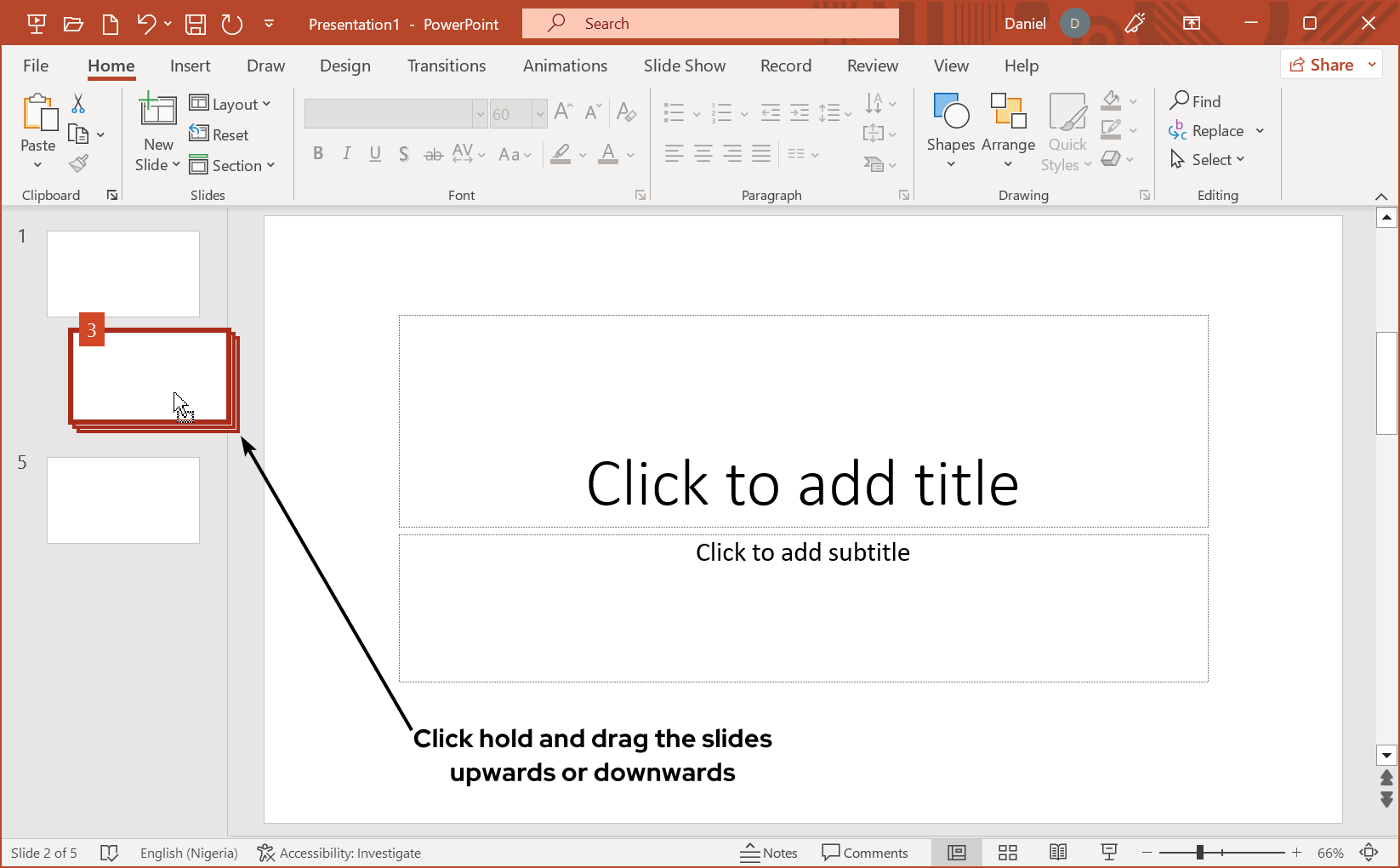Toggle bold formatting

(x=318, y=154)
